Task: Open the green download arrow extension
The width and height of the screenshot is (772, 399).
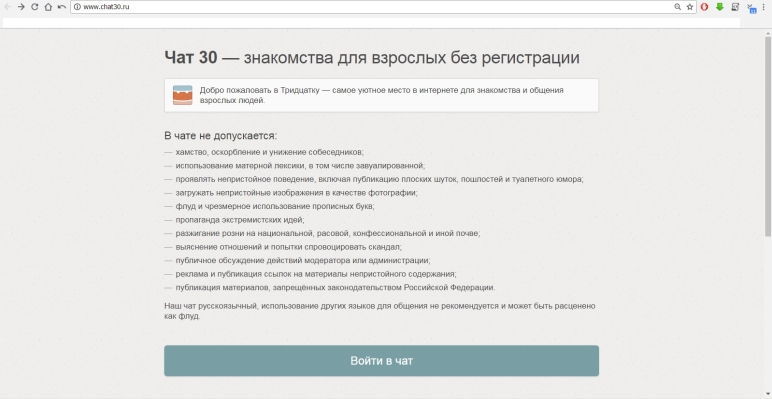Action: (x=720, y=7)
